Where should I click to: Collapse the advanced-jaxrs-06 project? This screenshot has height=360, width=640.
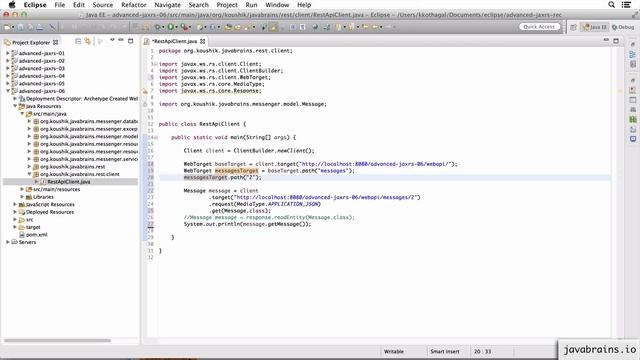[8, 91]
